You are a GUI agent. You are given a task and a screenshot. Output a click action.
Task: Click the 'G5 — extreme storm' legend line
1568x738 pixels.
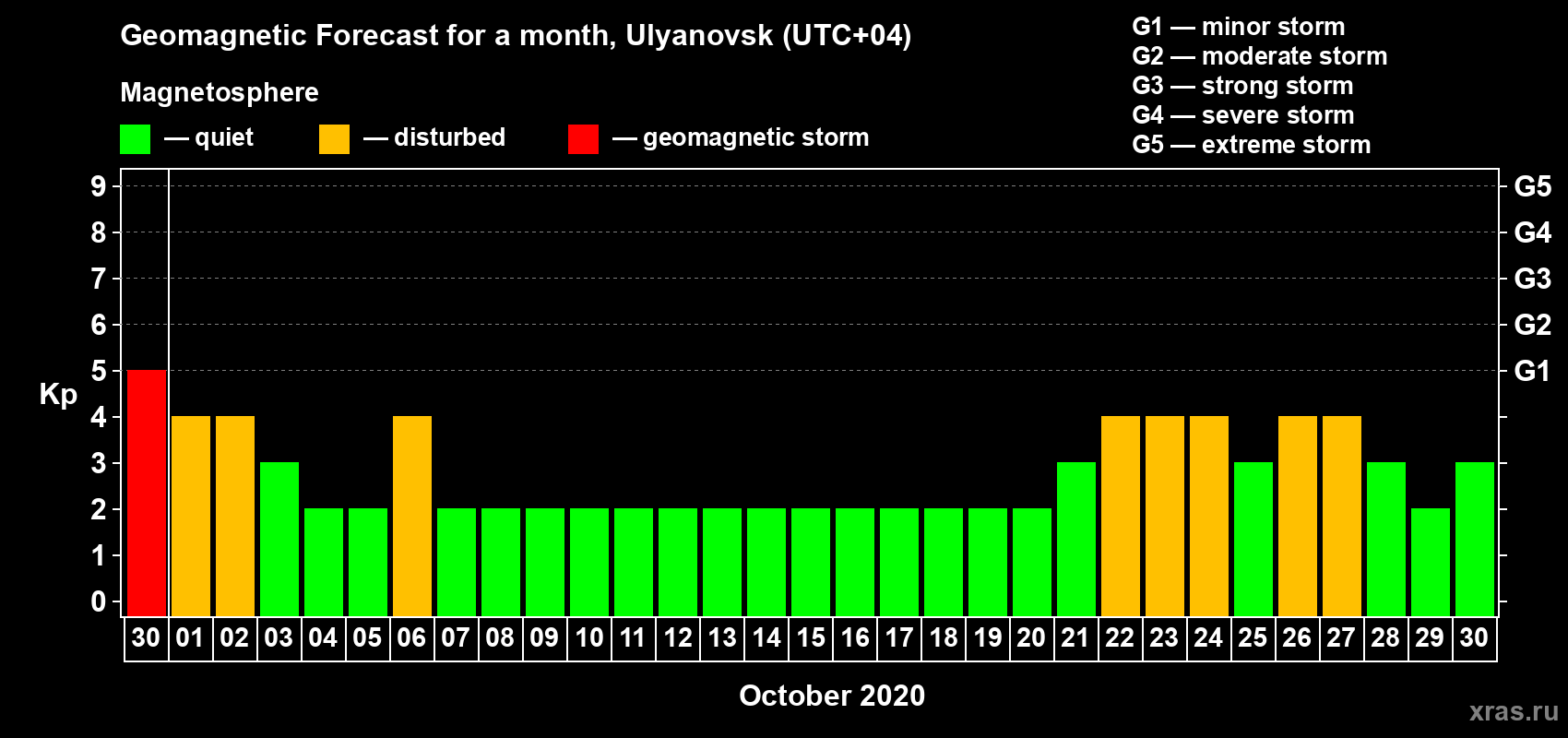pyautogui.click(x=1252, y=145)
